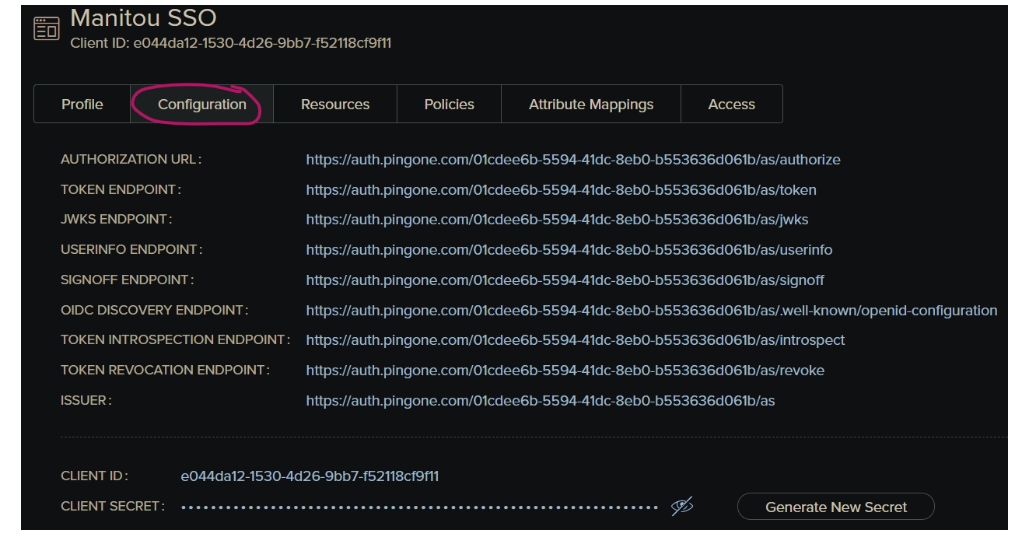This screenshot has width=1031, height=553.
Task: Click the Token Endpoint URL ending in /as/token
Action: [x=561, y=190]
